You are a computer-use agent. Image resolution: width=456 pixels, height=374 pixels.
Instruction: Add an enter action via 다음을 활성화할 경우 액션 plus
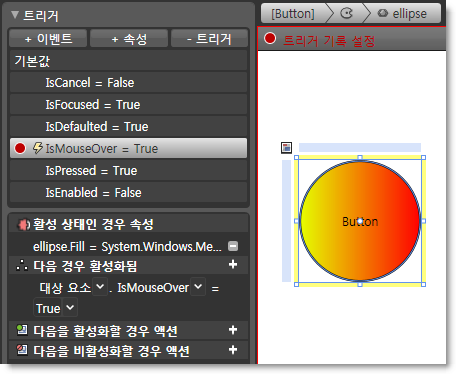tap(233, 330)
